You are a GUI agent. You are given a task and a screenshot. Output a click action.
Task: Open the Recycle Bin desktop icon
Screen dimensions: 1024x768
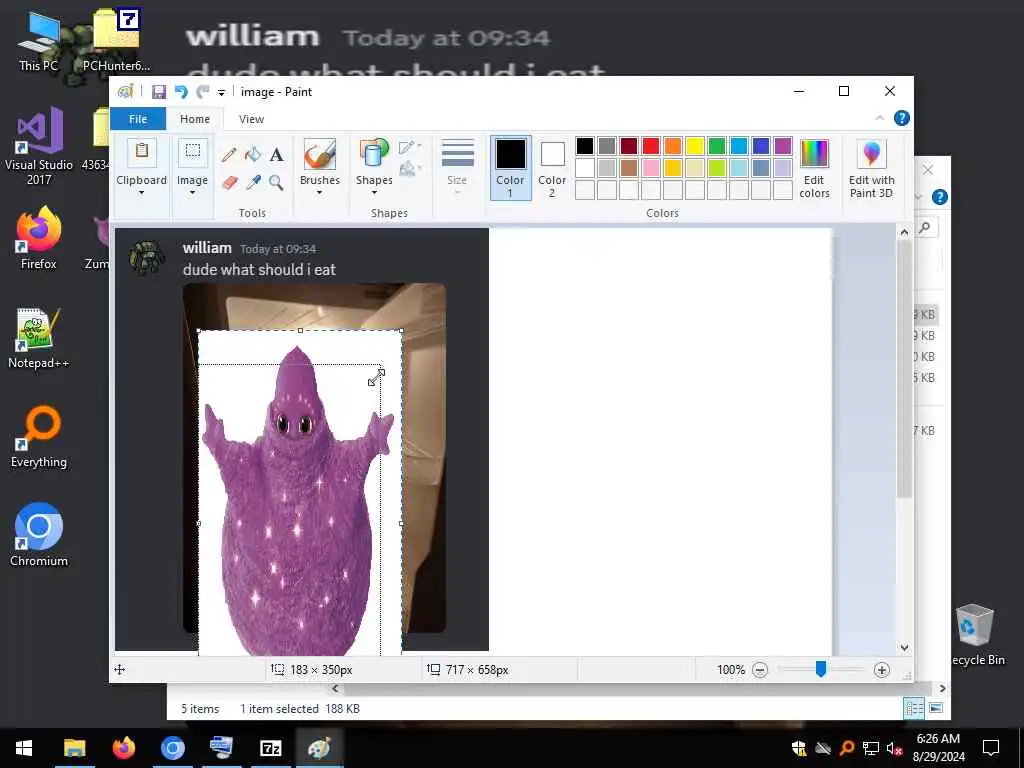976,635
